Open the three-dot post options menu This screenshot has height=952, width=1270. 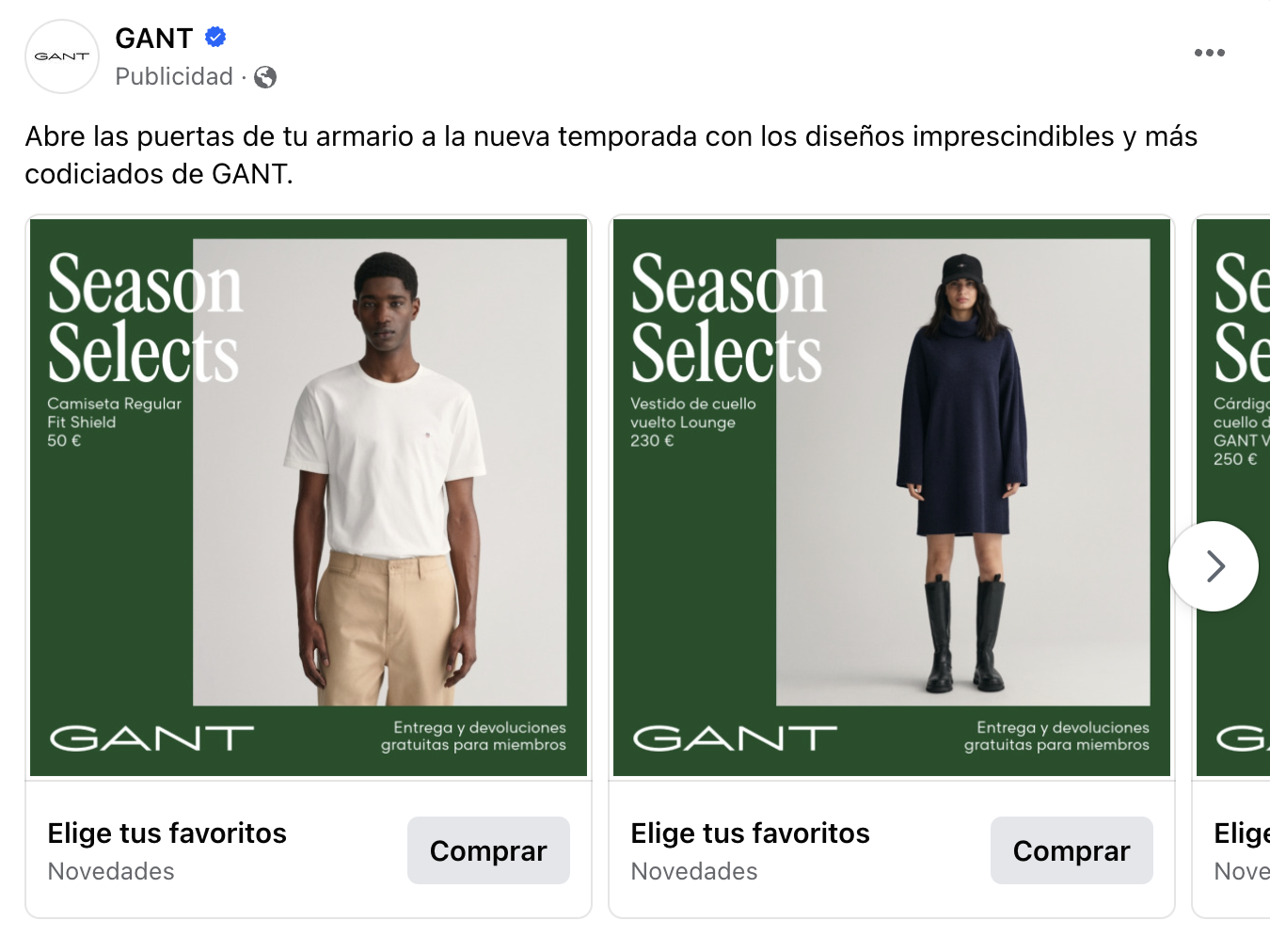coord(1209,53)
